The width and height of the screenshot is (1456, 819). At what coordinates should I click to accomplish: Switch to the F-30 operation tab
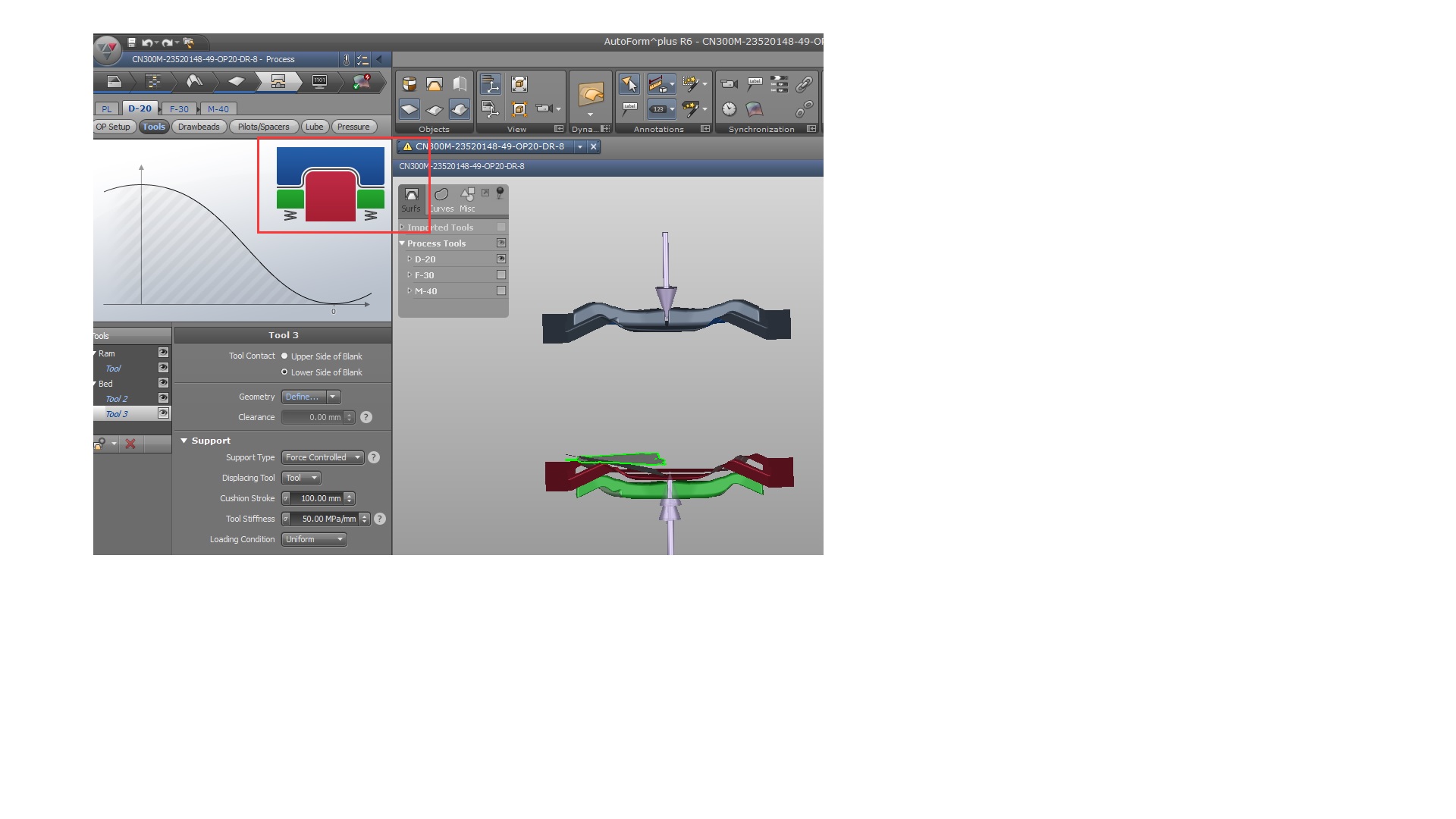179,109
